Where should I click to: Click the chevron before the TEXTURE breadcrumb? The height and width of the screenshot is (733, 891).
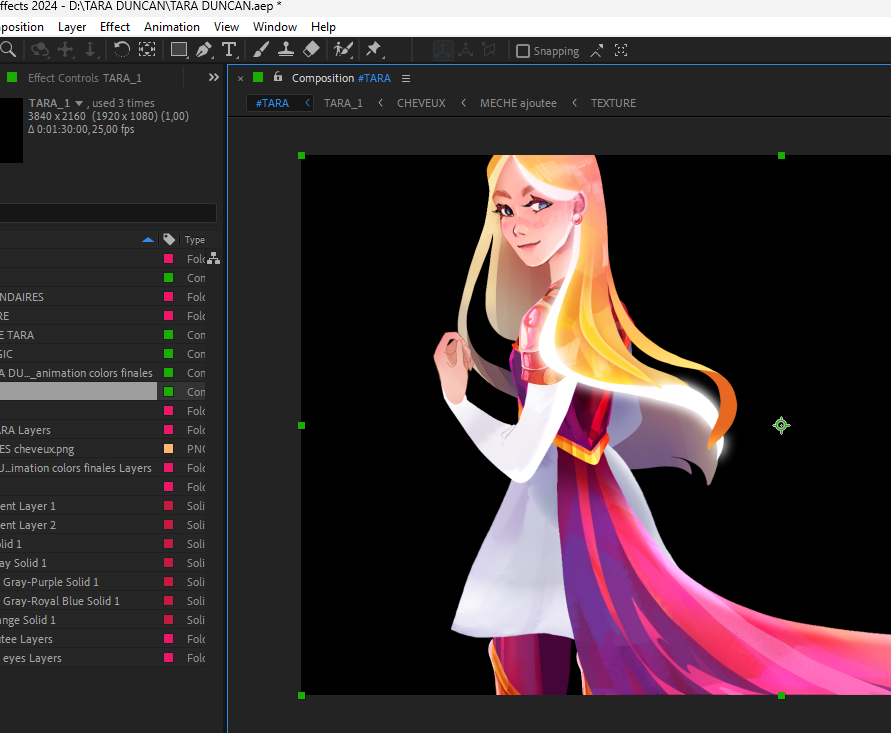click(x=574, y=103)
